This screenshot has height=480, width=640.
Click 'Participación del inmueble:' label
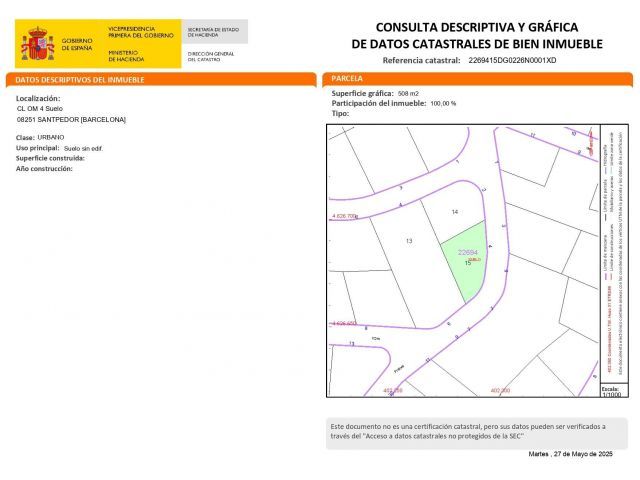(379, 103)
